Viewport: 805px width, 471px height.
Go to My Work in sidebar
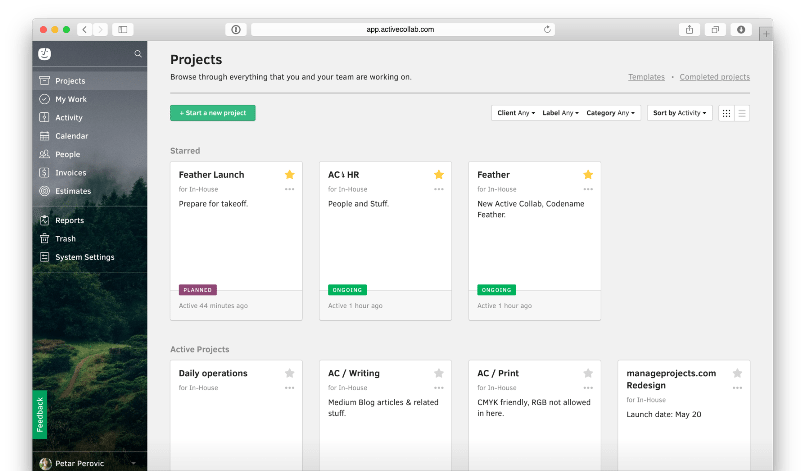pyautogui.click(x=71, y=99)
